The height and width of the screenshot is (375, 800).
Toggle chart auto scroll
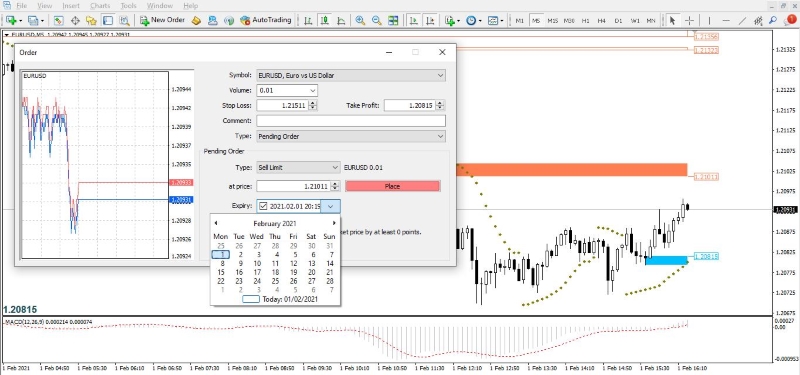coord(413,20)
